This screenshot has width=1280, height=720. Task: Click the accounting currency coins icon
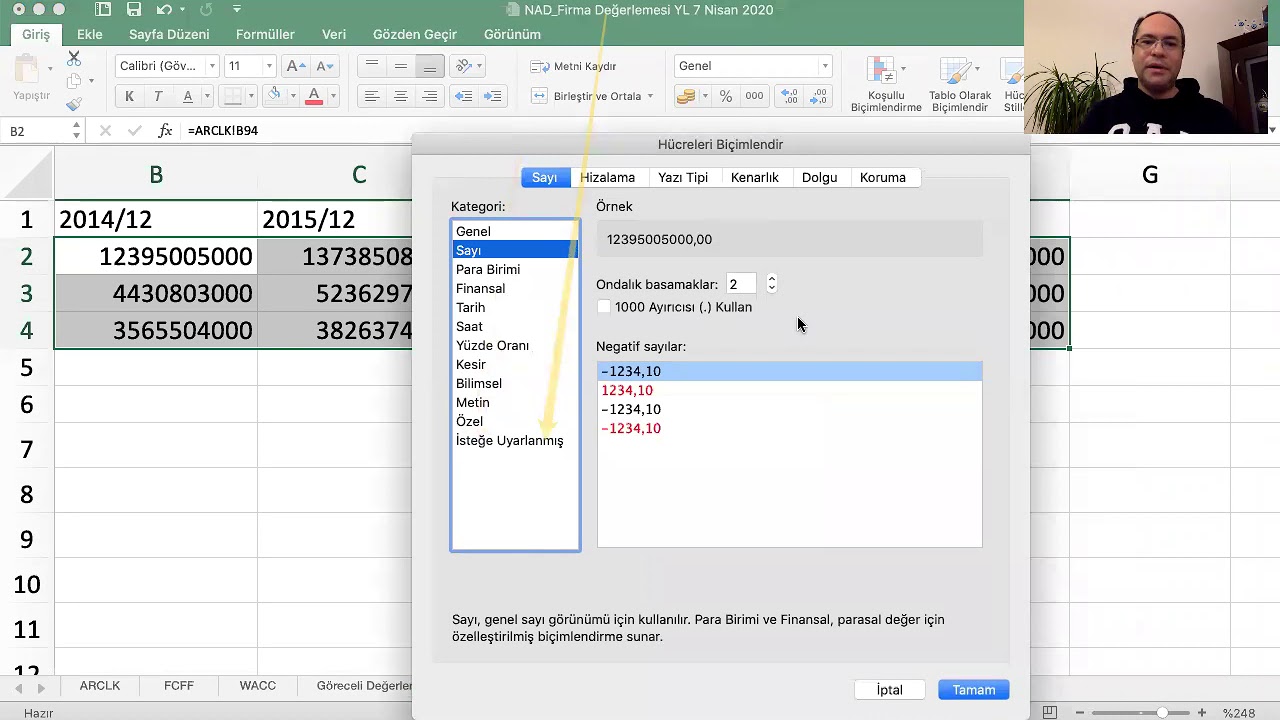point(686,96)
